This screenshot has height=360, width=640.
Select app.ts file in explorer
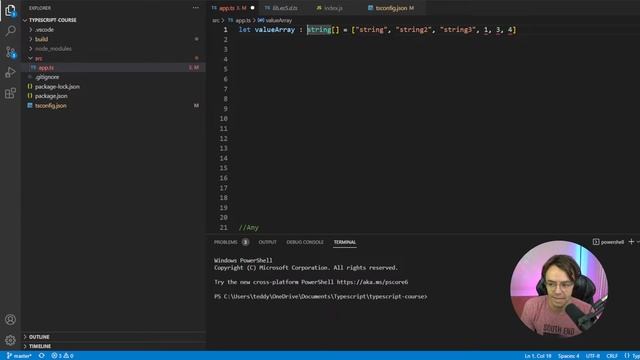point(46,68)
